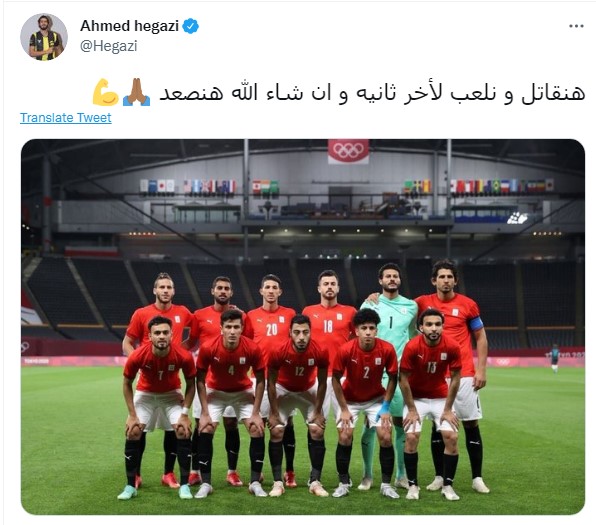Click the Translate Tweet link

click(x=65, y=118)
